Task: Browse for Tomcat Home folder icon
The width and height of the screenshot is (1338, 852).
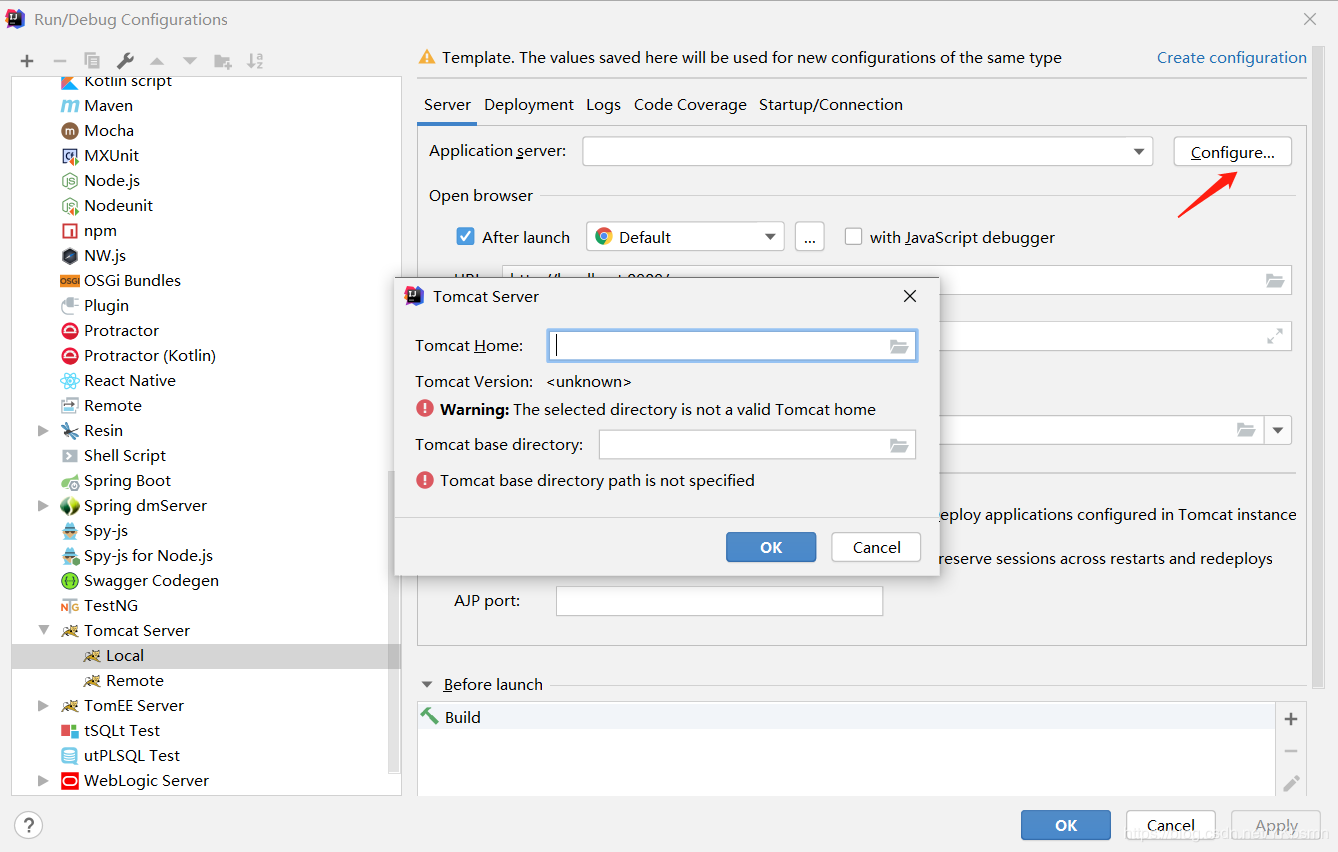Action: pyautogui.click(x=899, y=346)
